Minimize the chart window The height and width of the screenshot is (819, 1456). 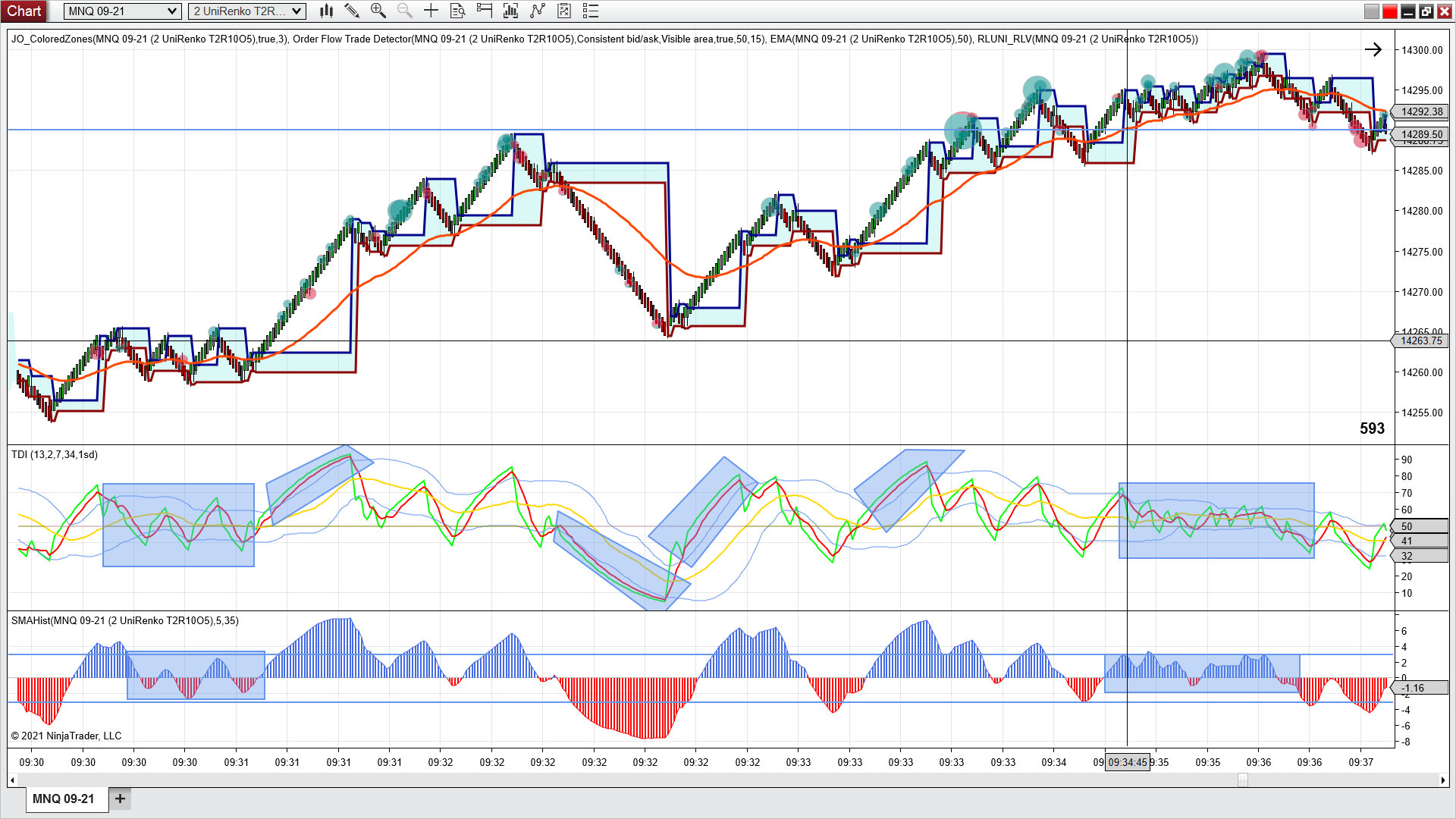click(x=1408, y=11)
